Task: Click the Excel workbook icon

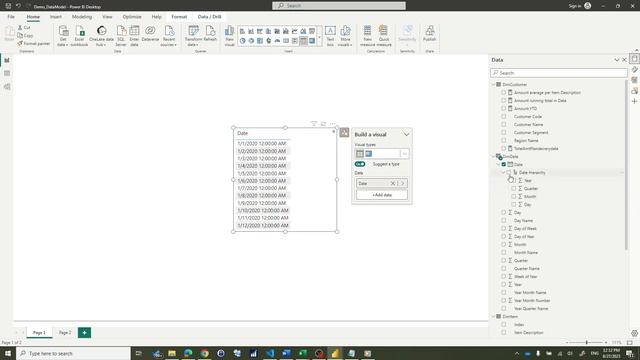Action: (79, 36)
